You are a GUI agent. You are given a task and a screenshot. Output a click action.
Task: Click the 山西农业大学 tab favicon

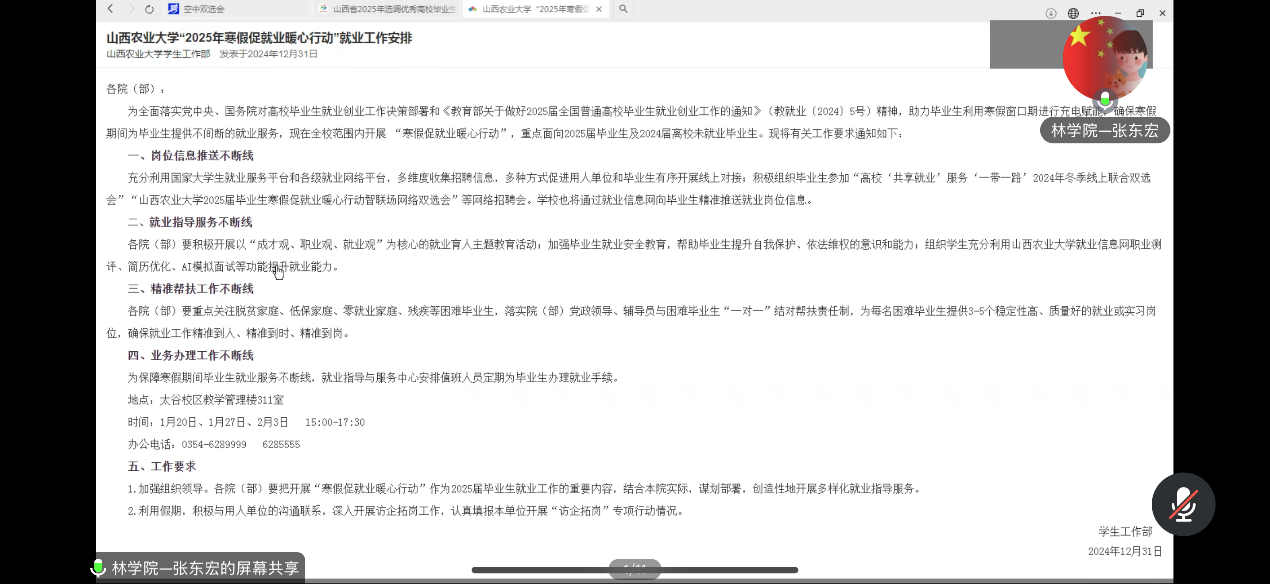(473, 9)
